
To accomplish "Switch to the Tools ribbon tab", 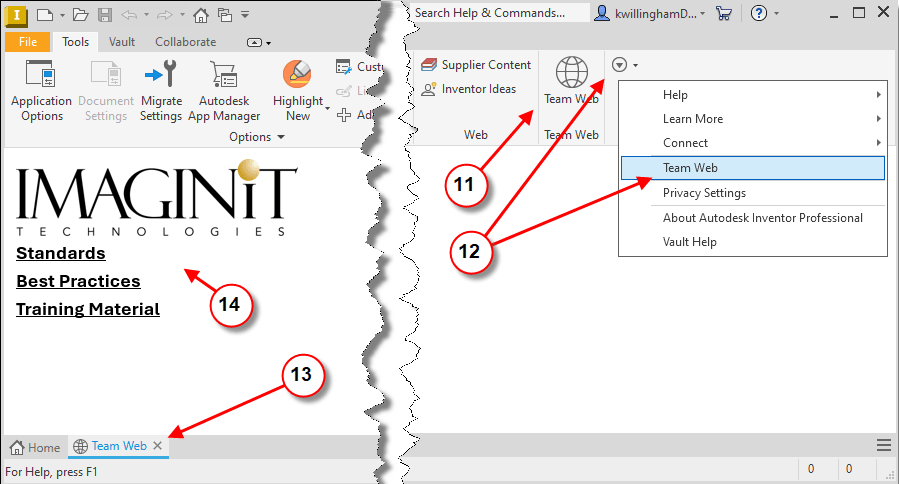I will click(76, 42).
